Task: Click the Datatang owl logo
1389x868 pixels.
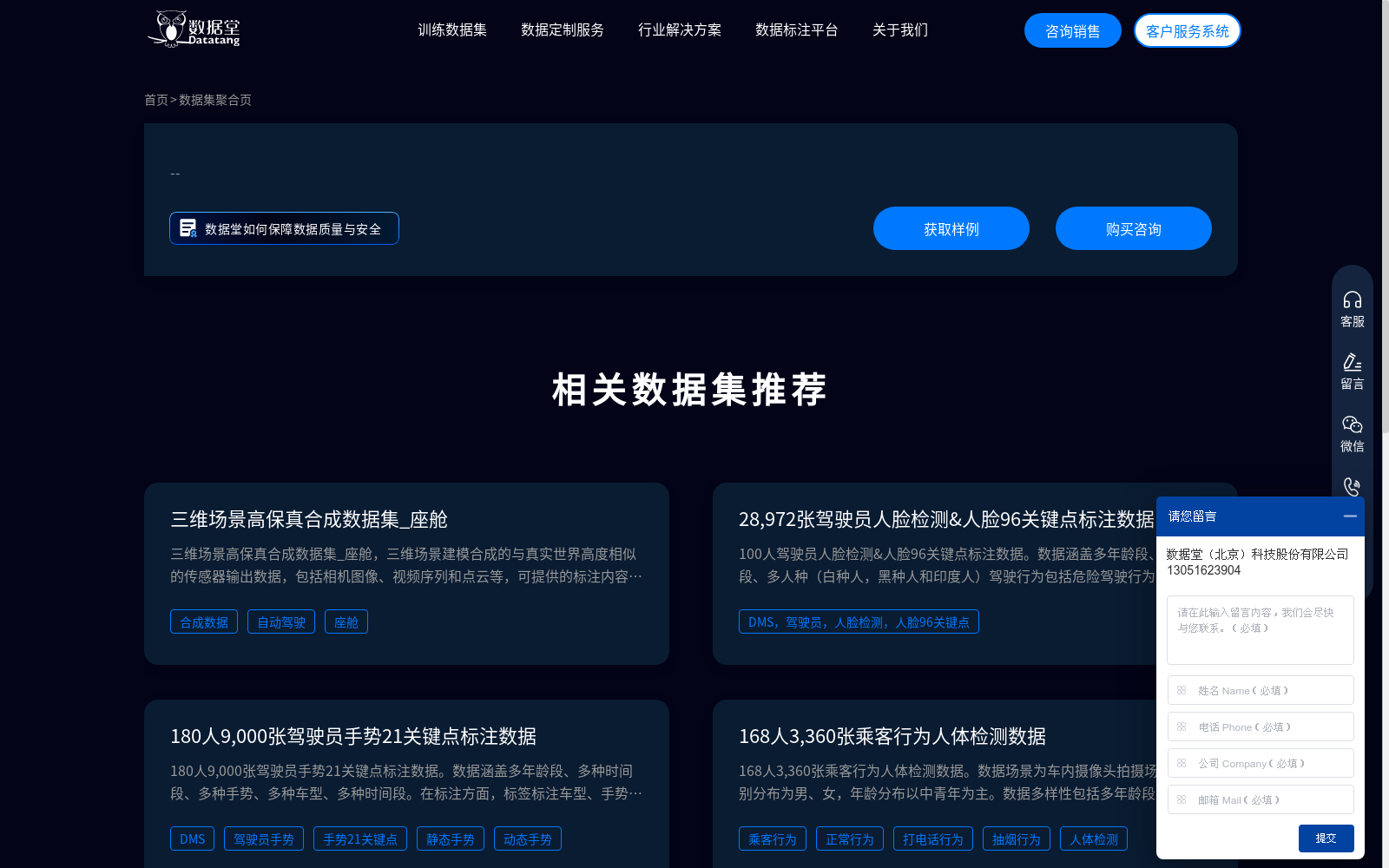Action: [x=193, y=29]
